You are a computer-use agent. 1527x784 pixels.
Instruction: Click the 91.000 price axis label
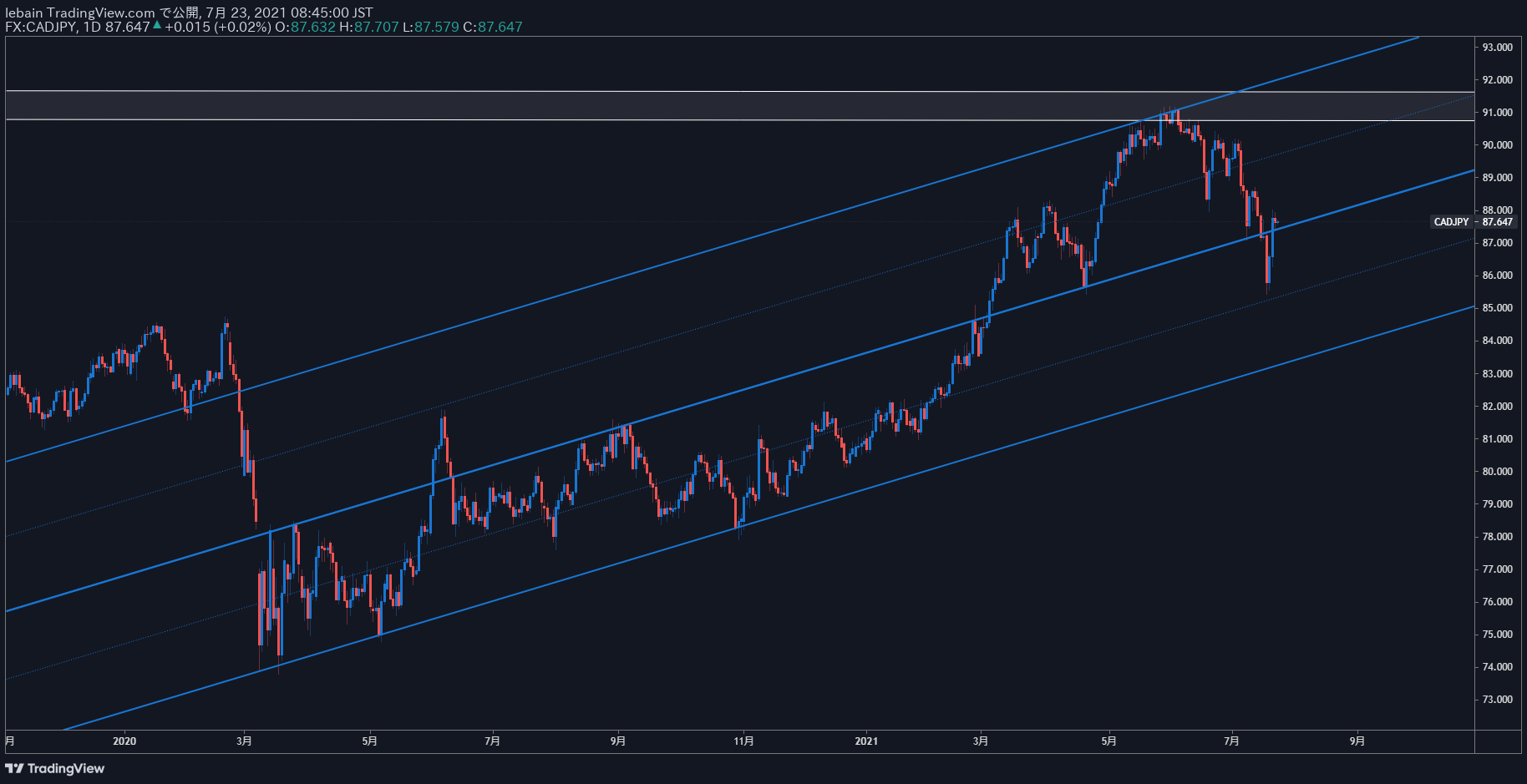[1497, 113]
